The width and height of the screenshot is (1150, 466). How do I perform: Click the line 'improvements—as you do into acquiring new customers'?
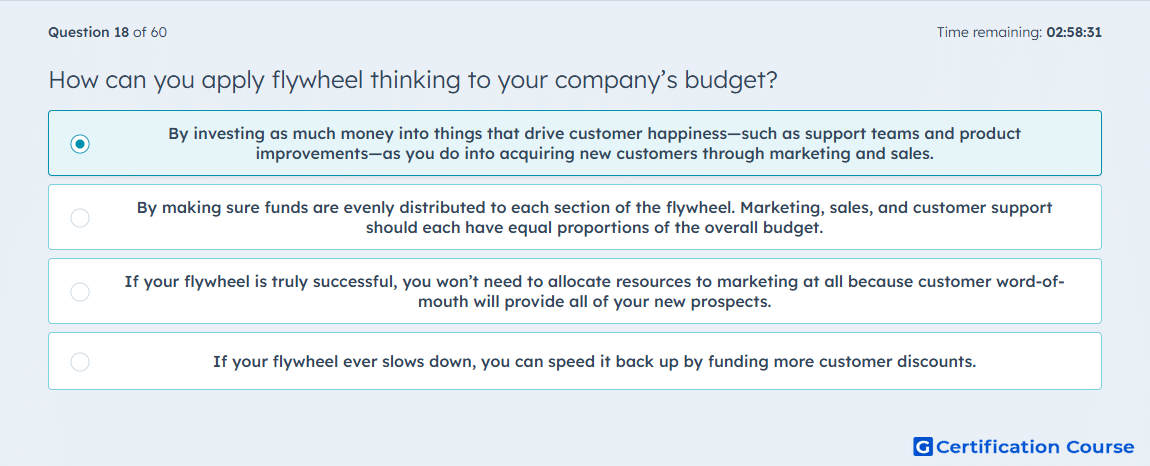click(x=594, y=153)
